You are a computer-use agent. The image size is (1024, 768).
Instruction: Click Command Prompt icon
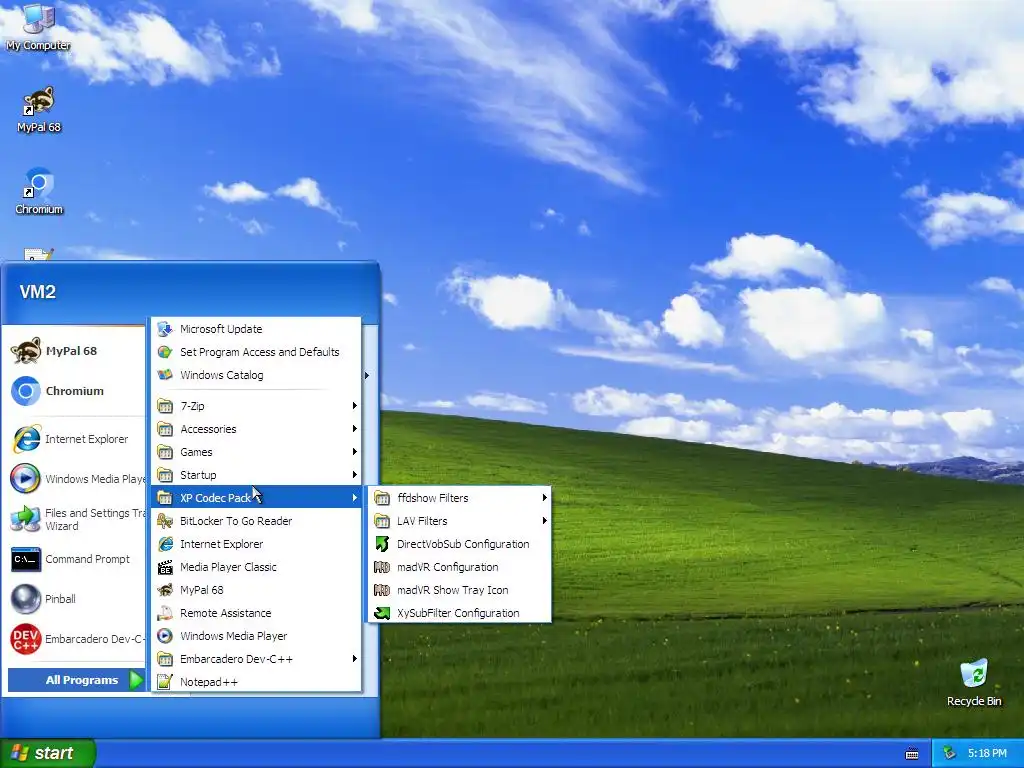[x=25, y=560]
